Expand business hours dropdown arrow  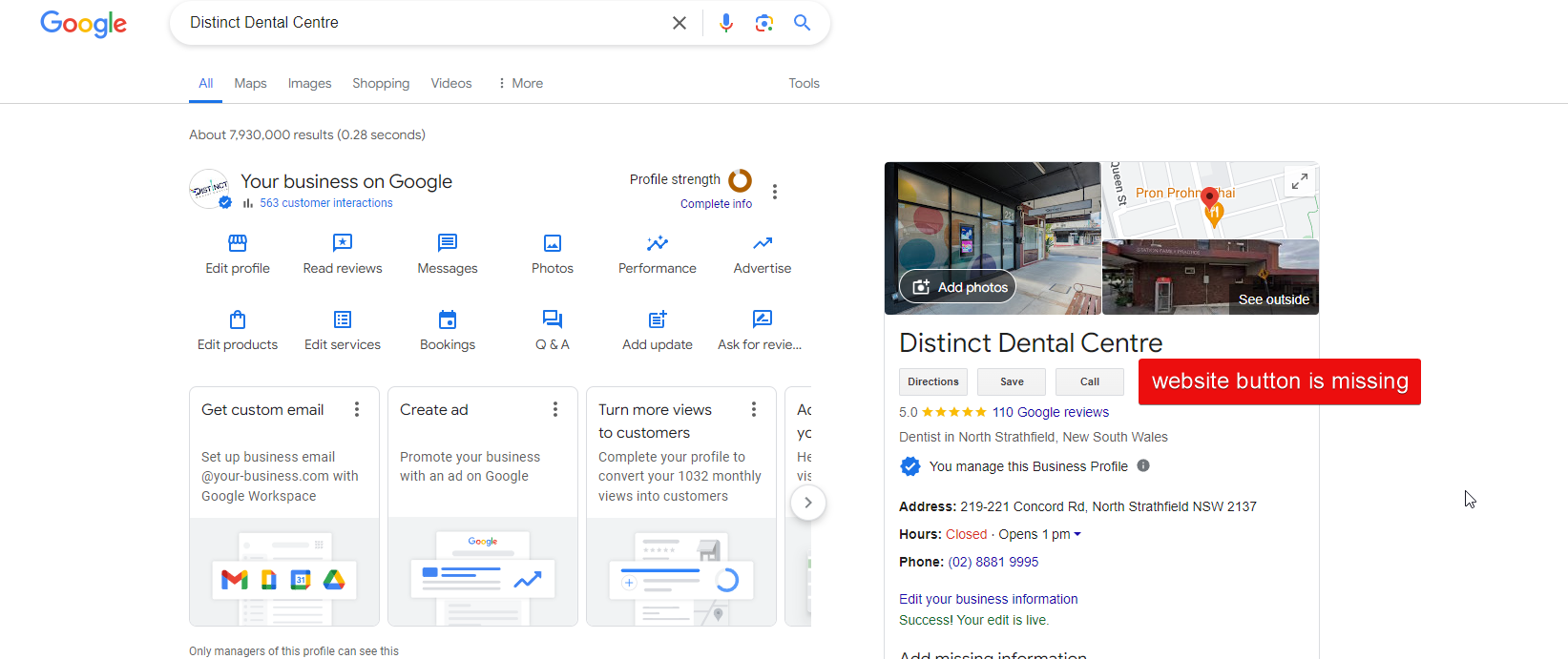click(1077, 535)
